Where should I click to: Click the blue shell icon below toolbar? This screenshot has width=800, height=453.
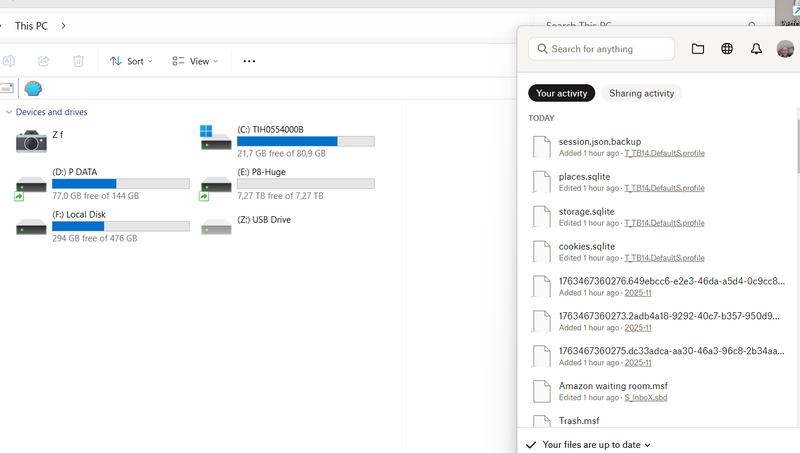[33, 89]
